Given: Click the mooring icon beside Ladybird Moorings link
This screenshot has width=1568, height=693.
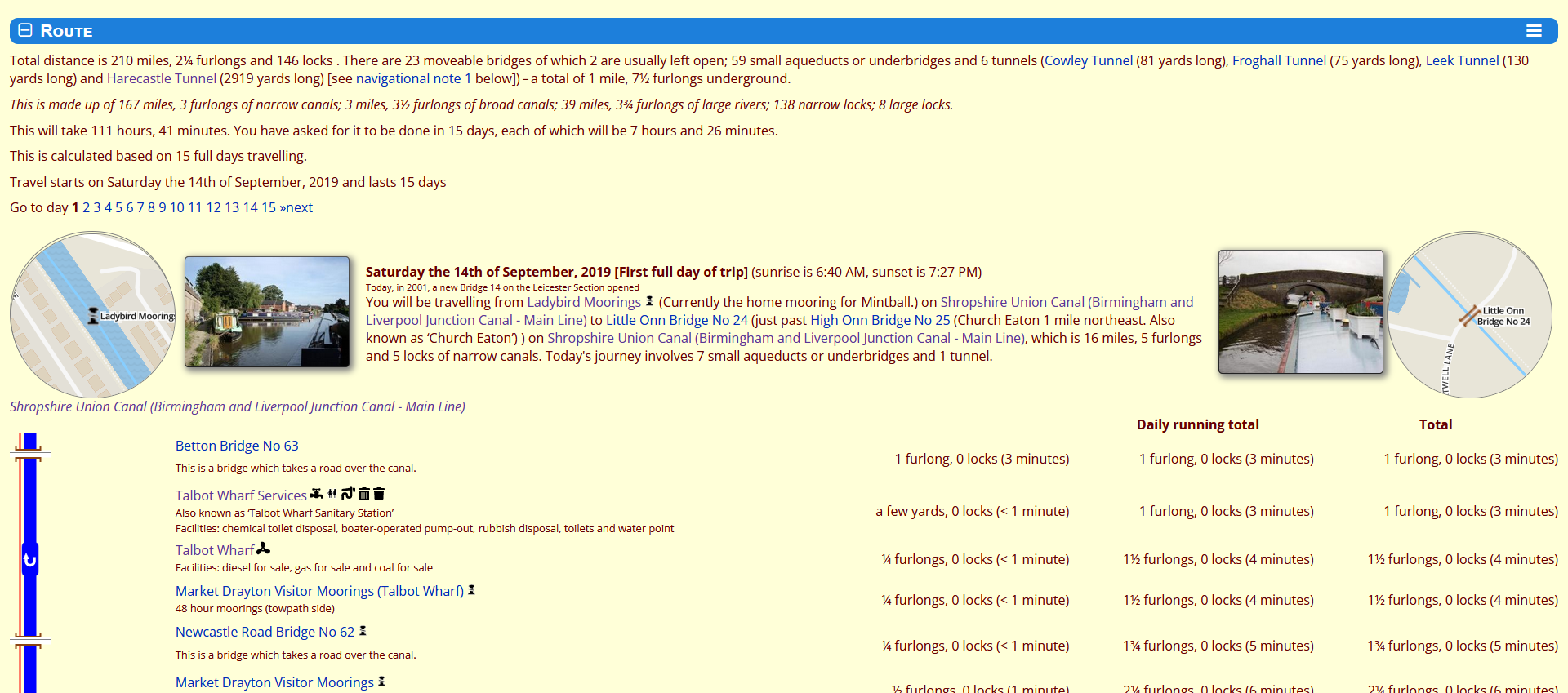Looking at the screenshot, I should click(x=649, y=302).
